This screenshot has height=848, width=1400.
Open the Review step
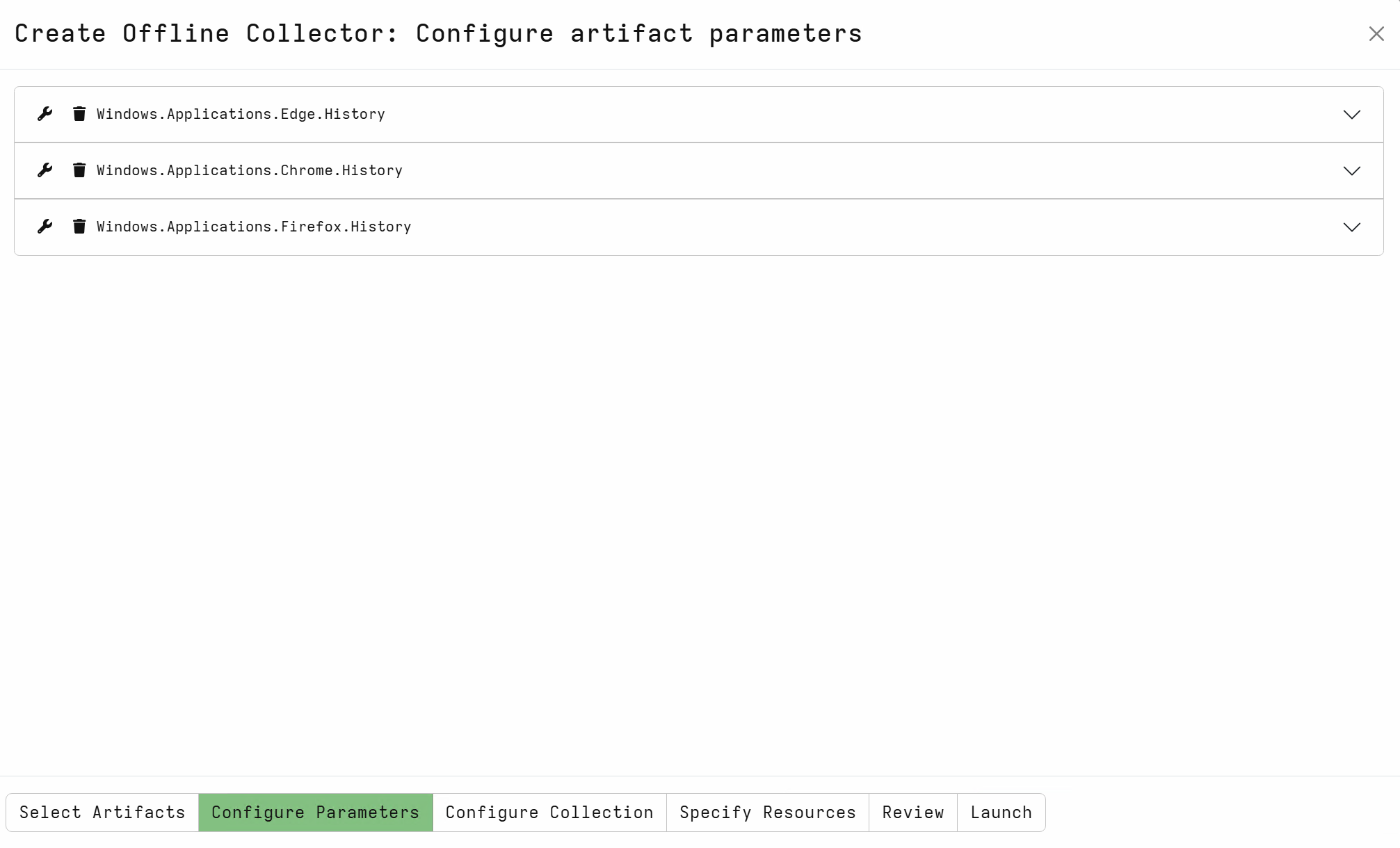913,813
